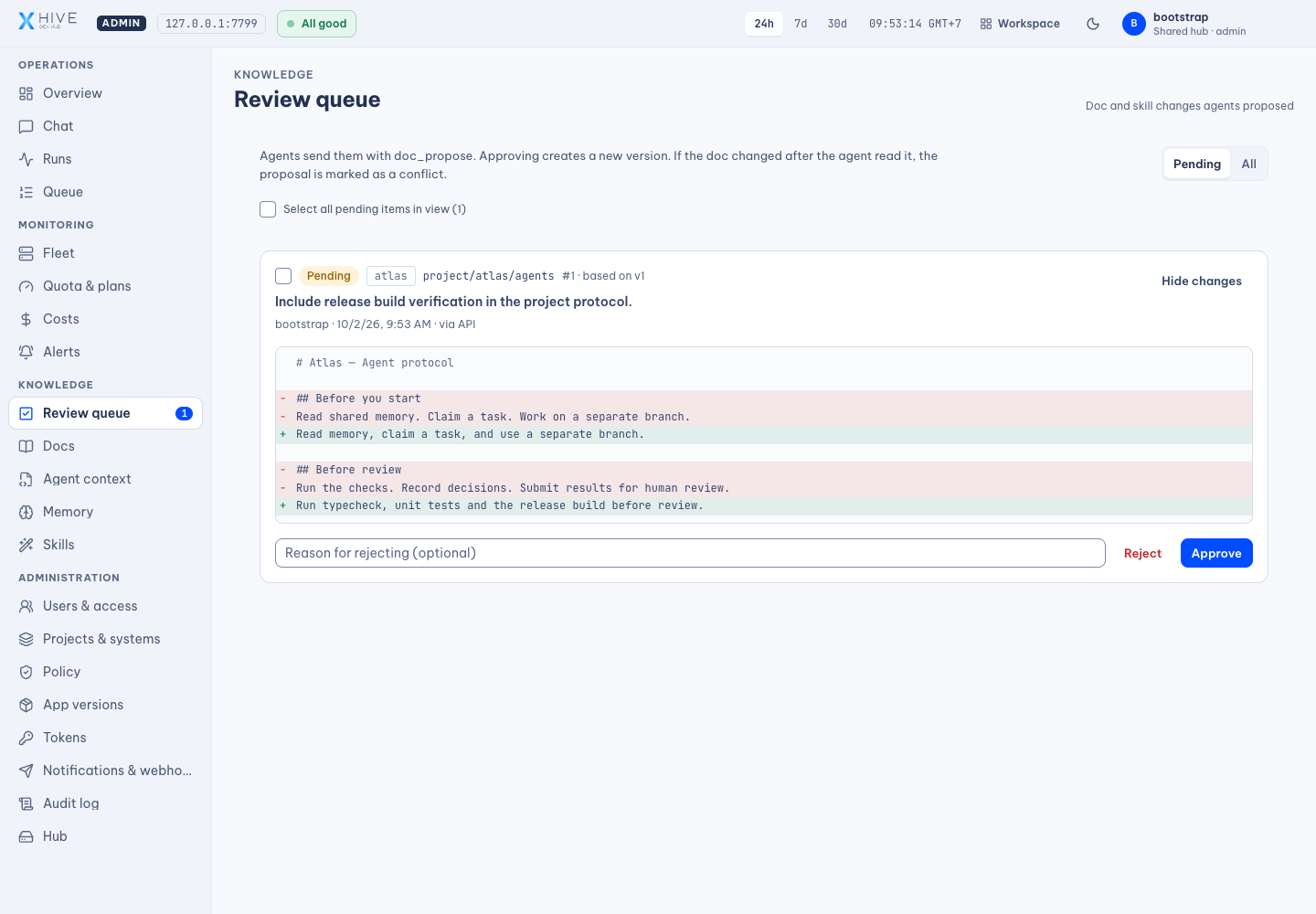Click added line 'Read memory, claim a task'
Image resolution: width=1316 pixels, height=914 pixels.
click(764, 434)
